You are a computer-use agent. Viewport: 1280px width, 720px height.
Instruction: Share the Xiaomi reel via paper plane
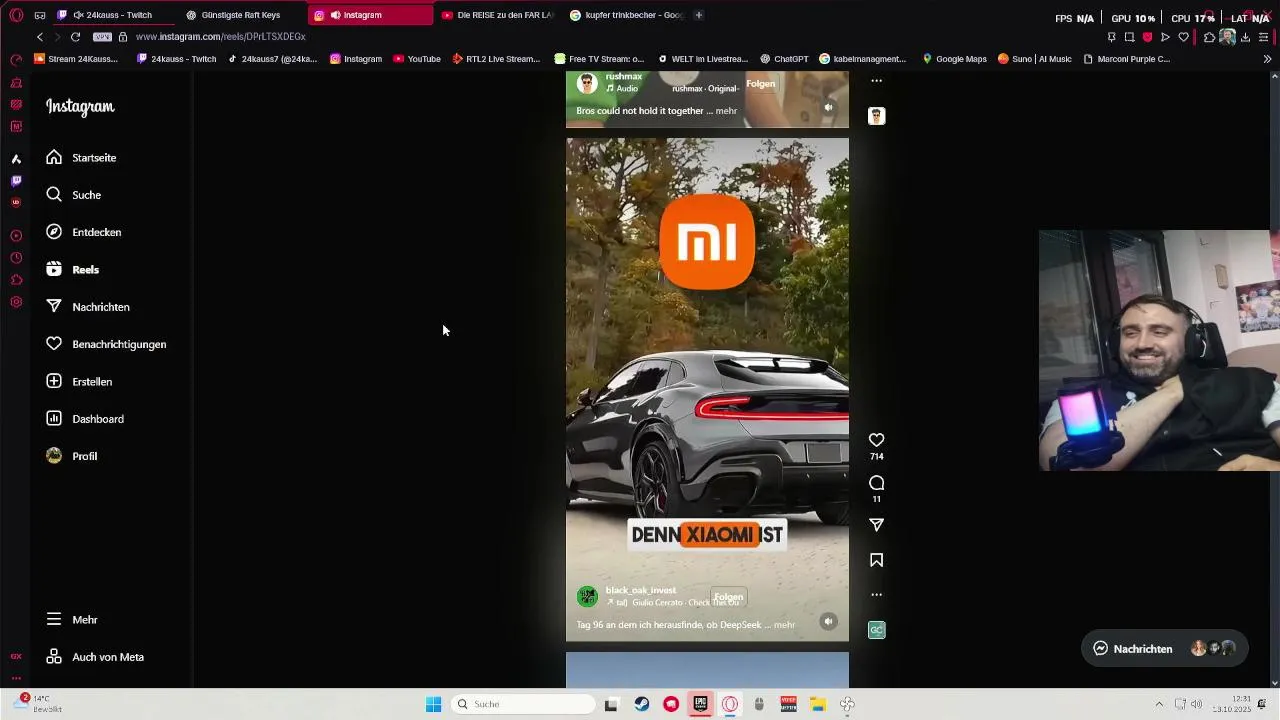[x=876, y=525]
